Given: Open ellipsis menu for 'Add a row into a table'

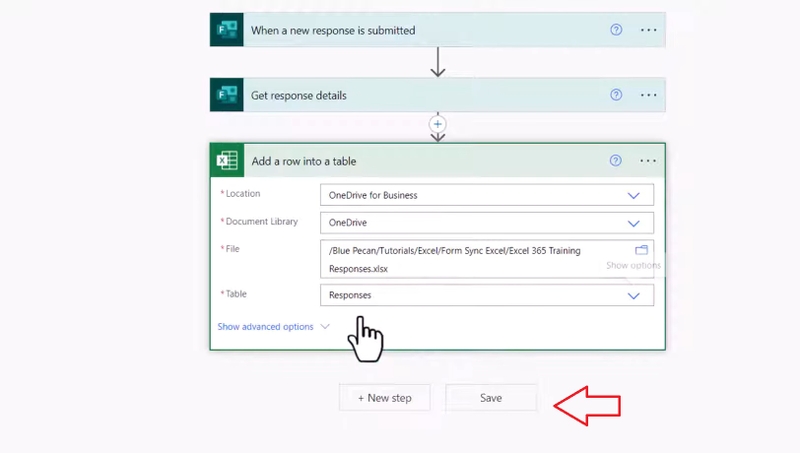Looking at the screenshot, I should (x=648, y=161).
